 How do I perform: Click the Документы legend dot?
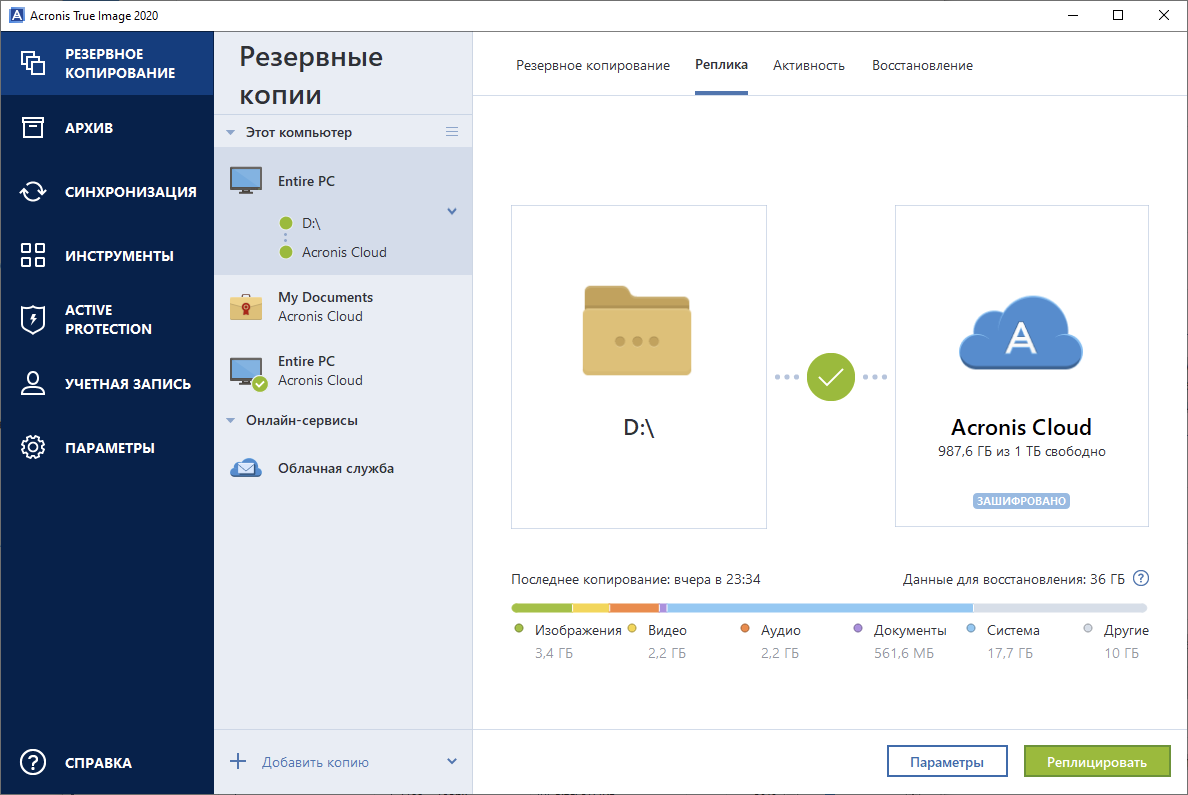(858, 628)
